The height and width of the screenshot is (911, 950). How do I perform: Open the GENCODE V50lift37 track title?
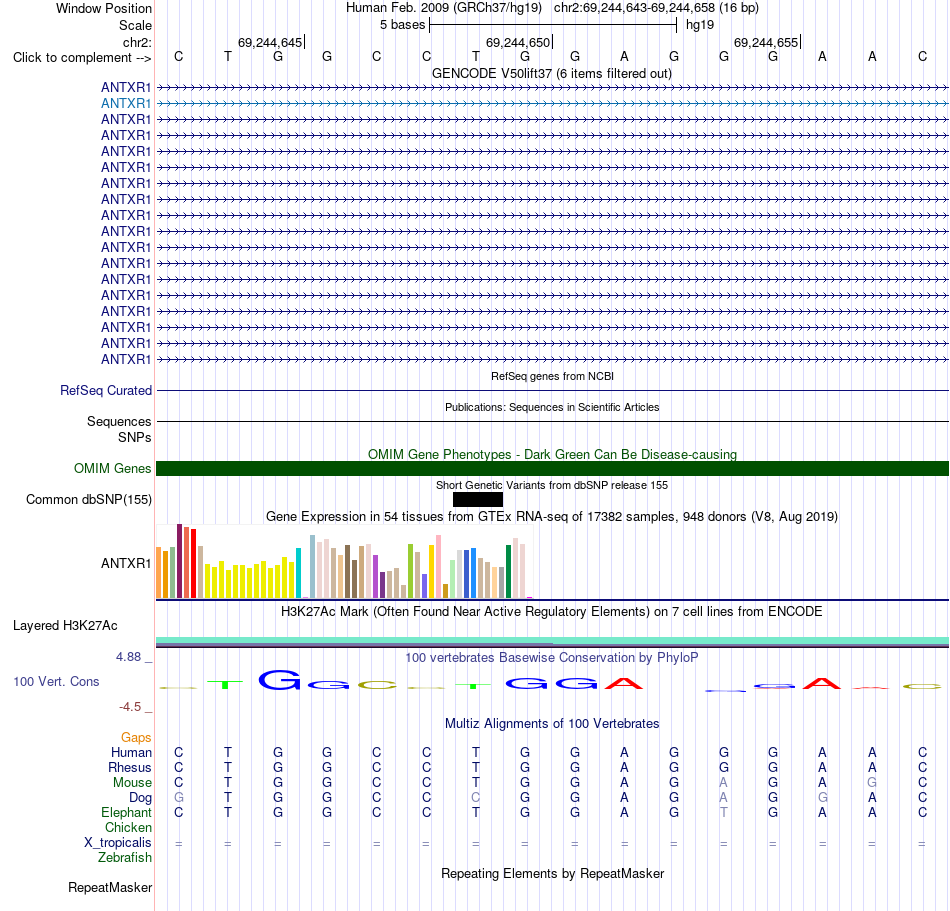pyautogui.click(x=552, y=73)
